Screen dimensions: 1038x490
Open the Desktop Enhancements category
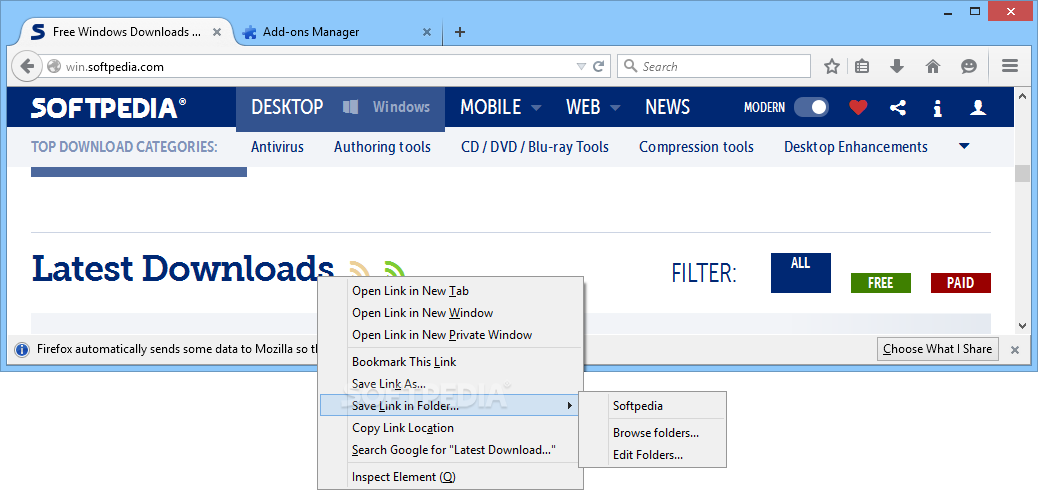pos(856,147)
